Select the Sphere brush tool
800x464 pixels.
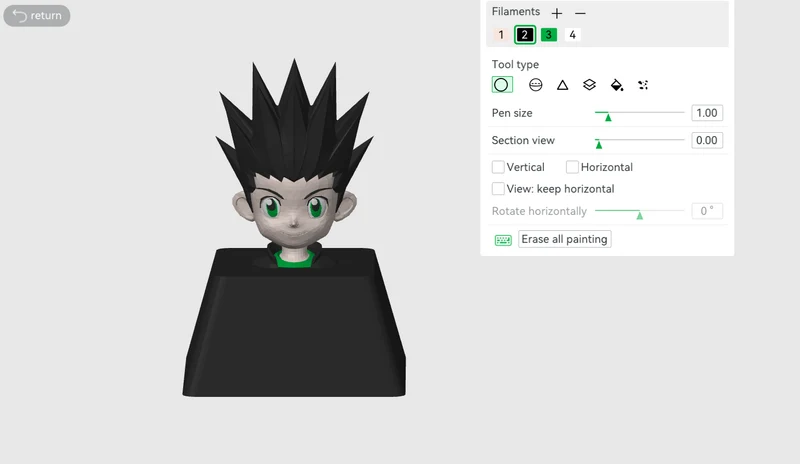[x=535, y=85]
